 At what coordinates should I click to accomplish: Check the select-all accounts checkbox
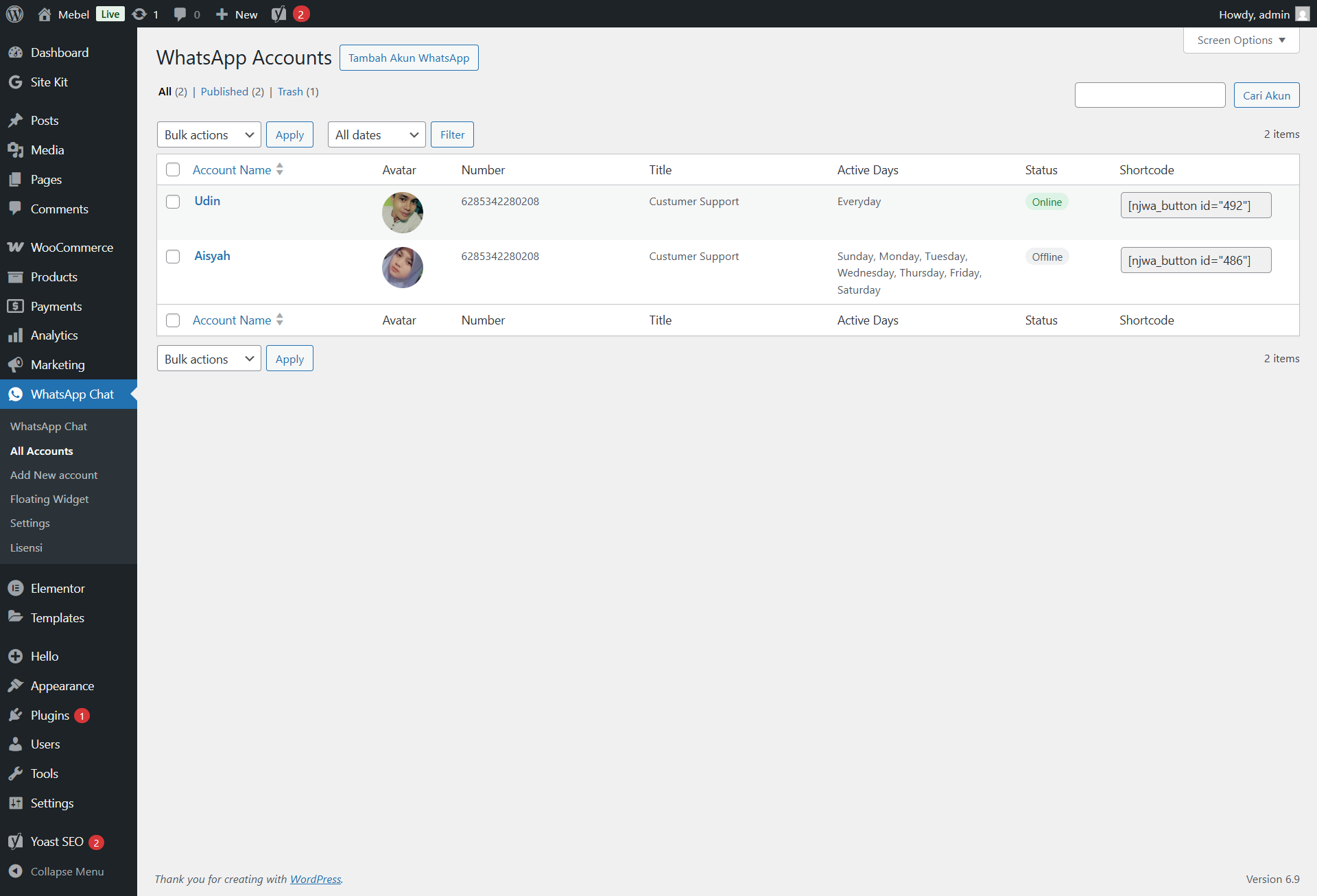(x=173, y=169)
